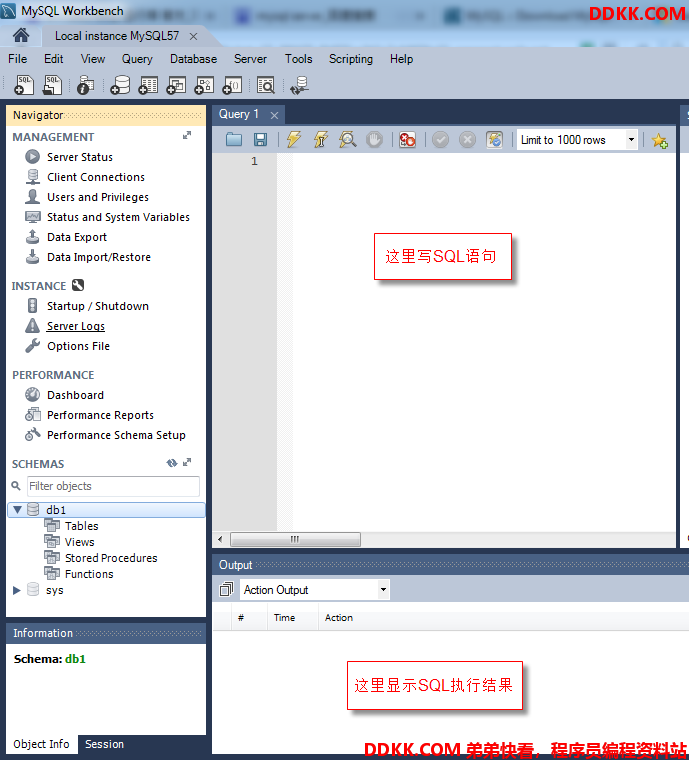689x760 pixels.
Task: Open Startup / Shutdown
Action: (98, 306)
